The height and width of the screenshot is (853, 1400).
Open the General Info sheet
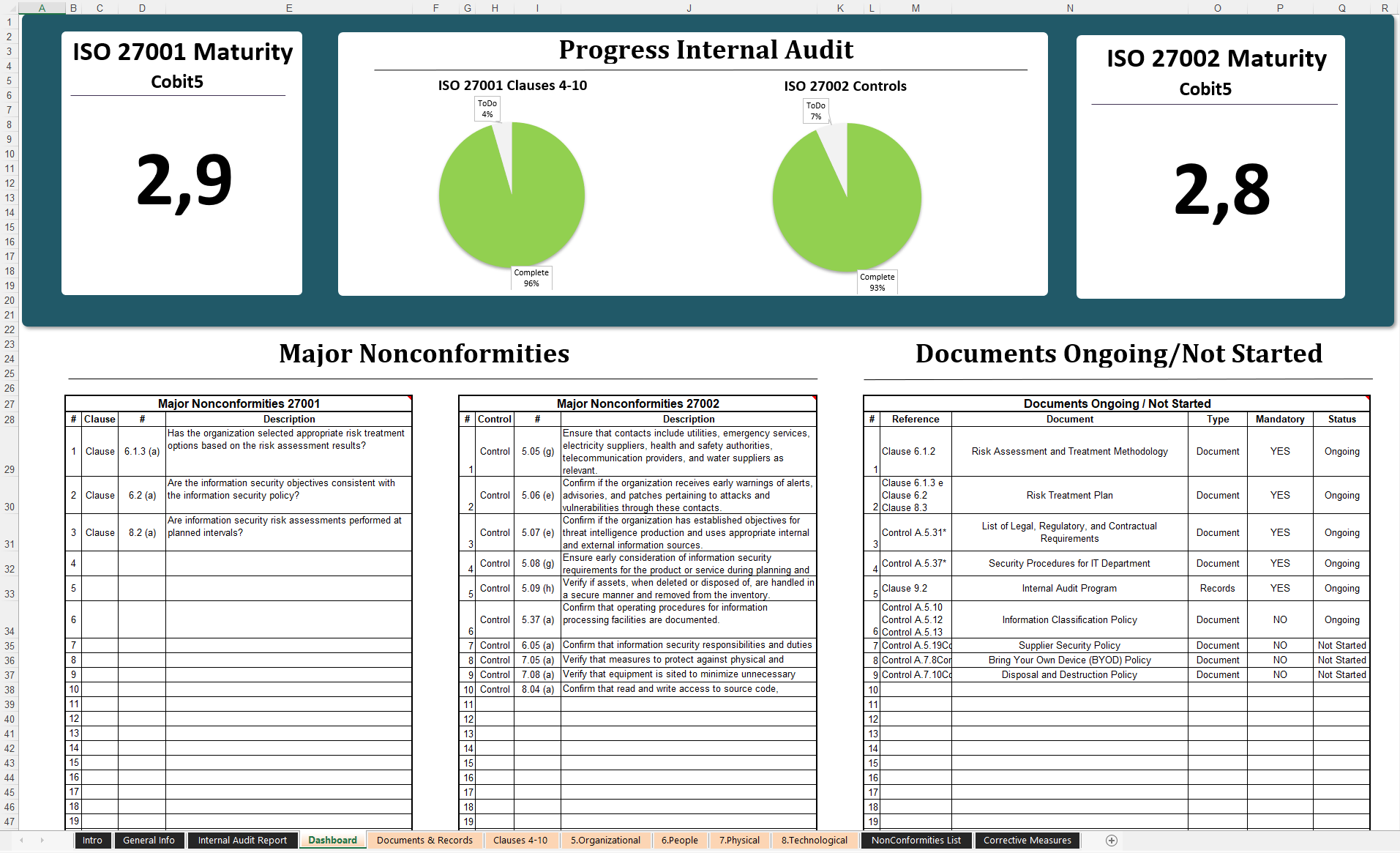click(x=149, y=840)
